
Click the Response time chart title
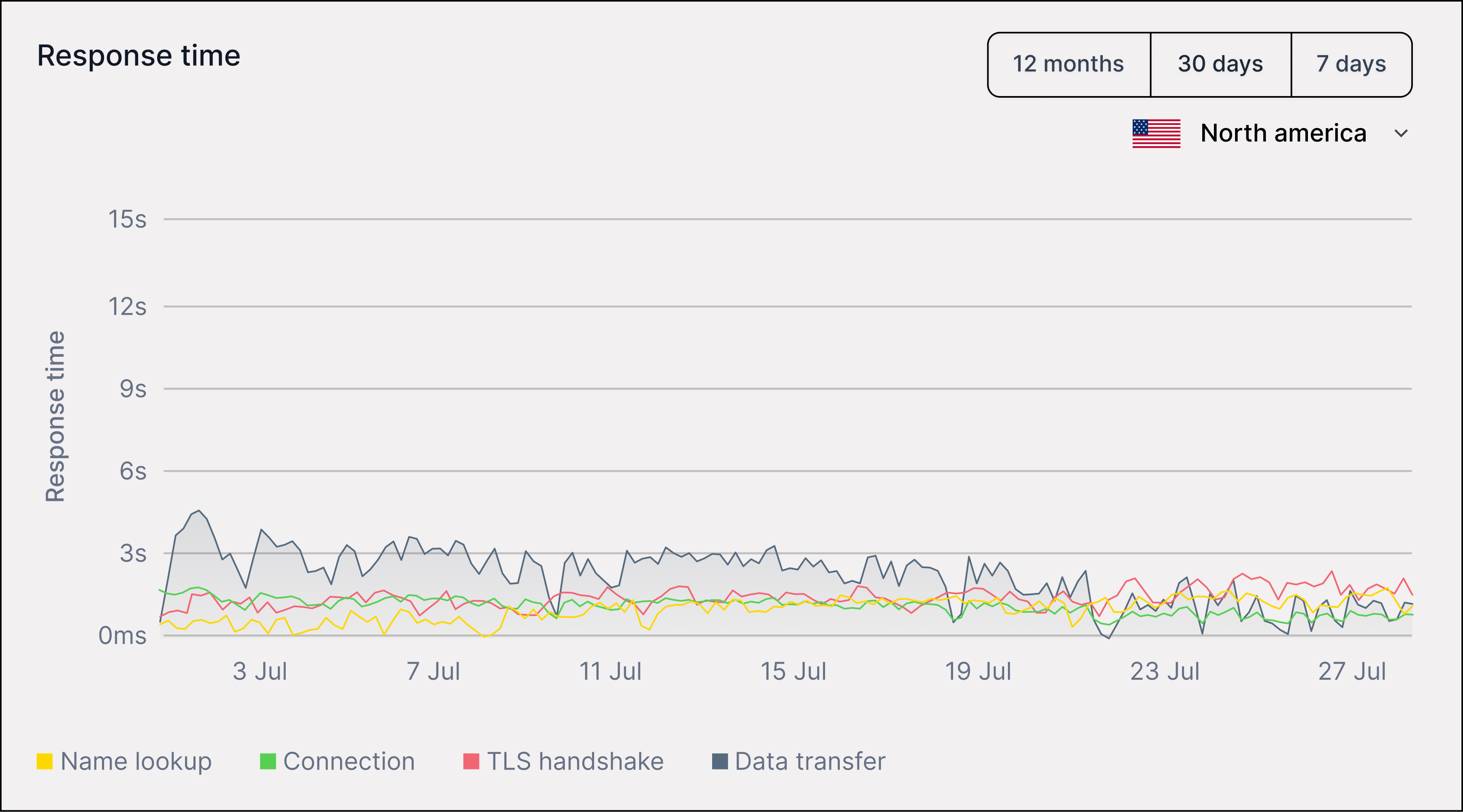pyautogui.click(x=139, y=56)
